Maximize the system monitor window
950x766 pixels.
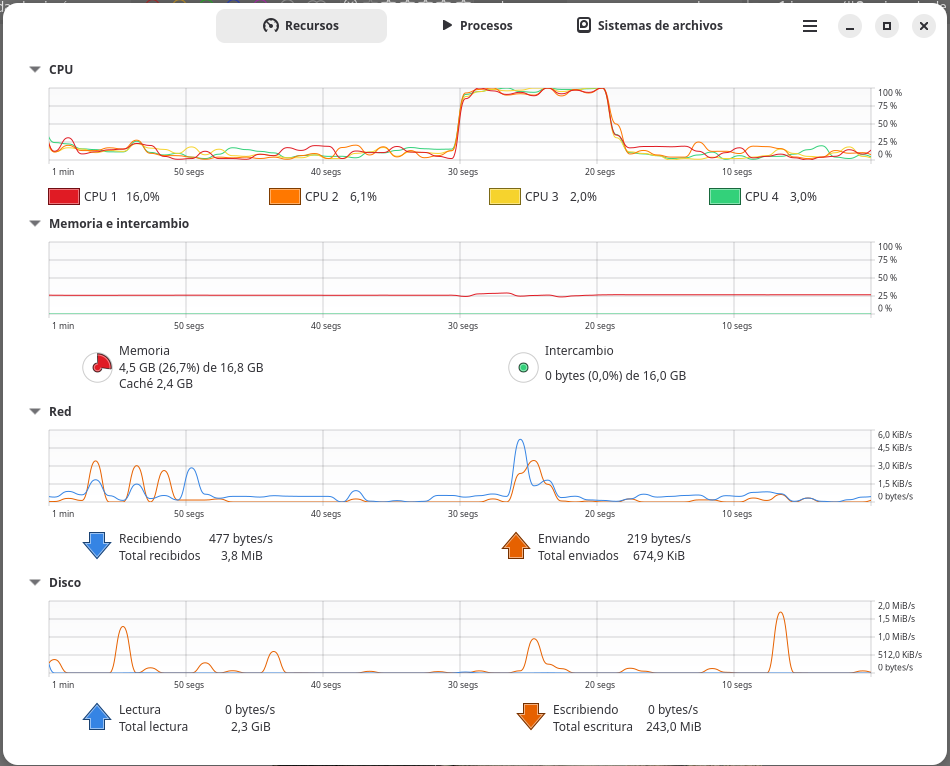[x=887, y=26]
